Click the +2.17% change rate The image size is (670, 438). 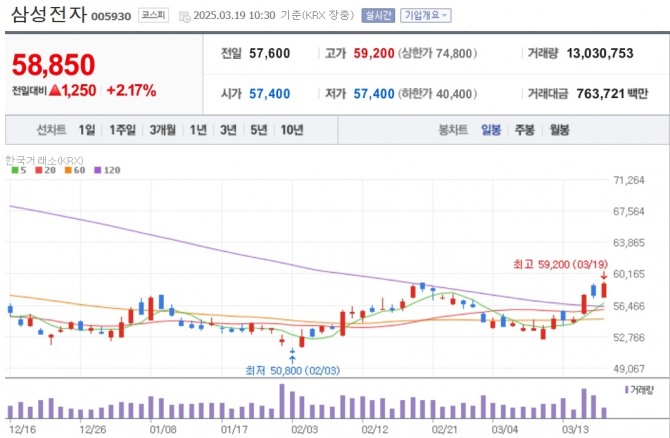[x=131, y=91]
